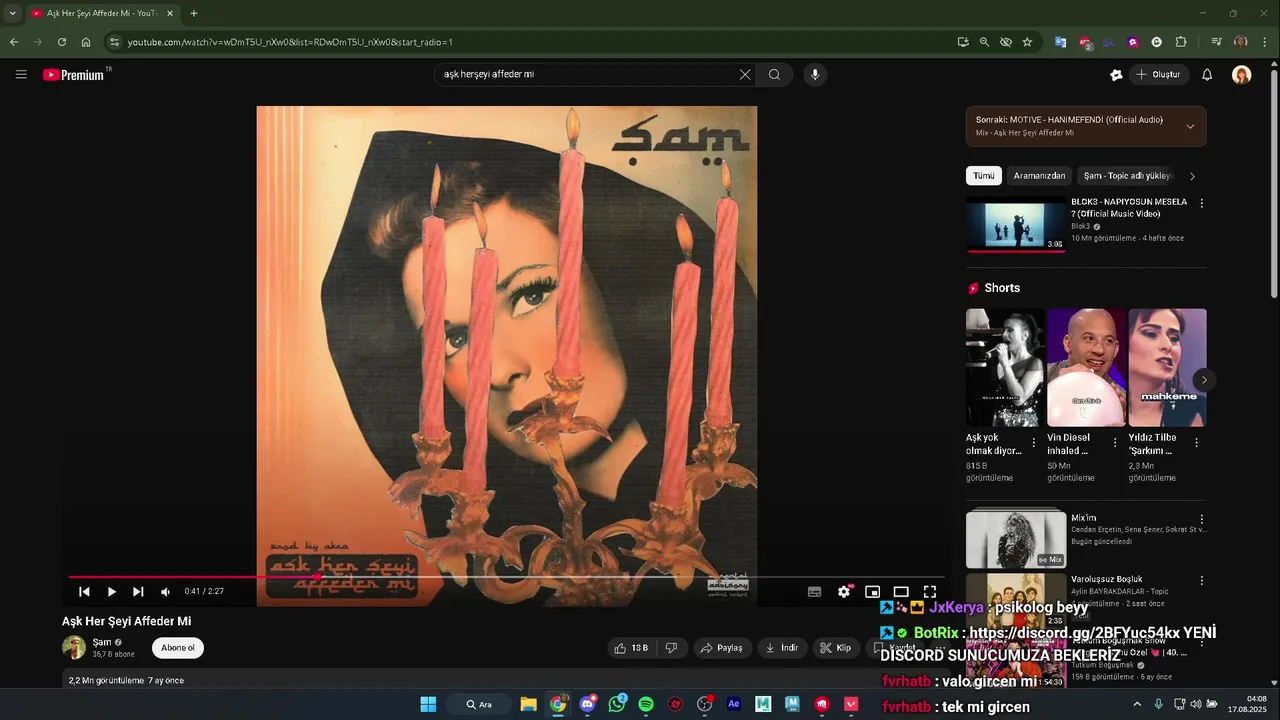
Task: Open Şam channel avatar
Action: click(74, 648)
